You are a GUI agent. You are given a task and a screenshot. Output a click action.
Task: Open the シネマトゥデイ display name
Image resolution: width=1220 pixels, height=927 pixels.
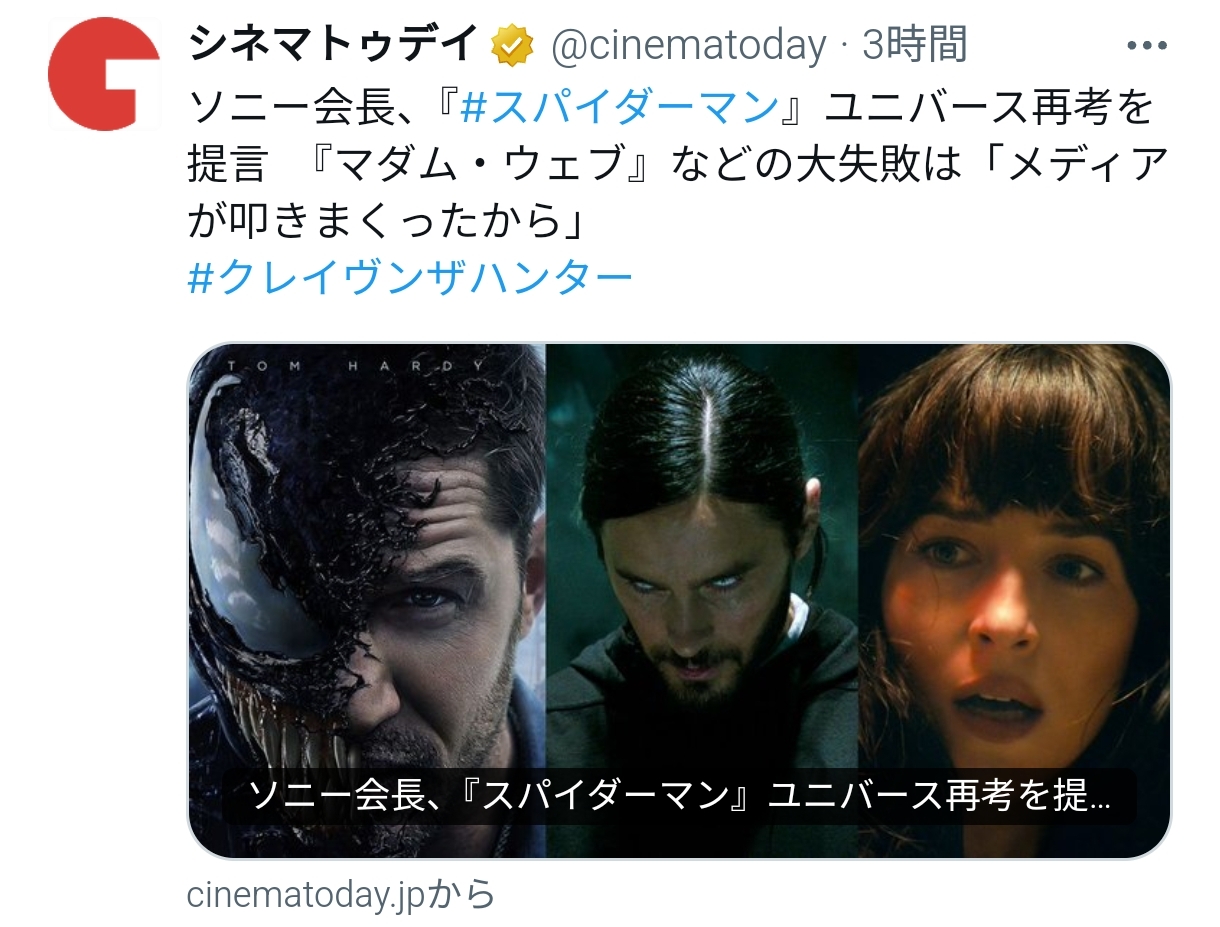tap(335, 44)
